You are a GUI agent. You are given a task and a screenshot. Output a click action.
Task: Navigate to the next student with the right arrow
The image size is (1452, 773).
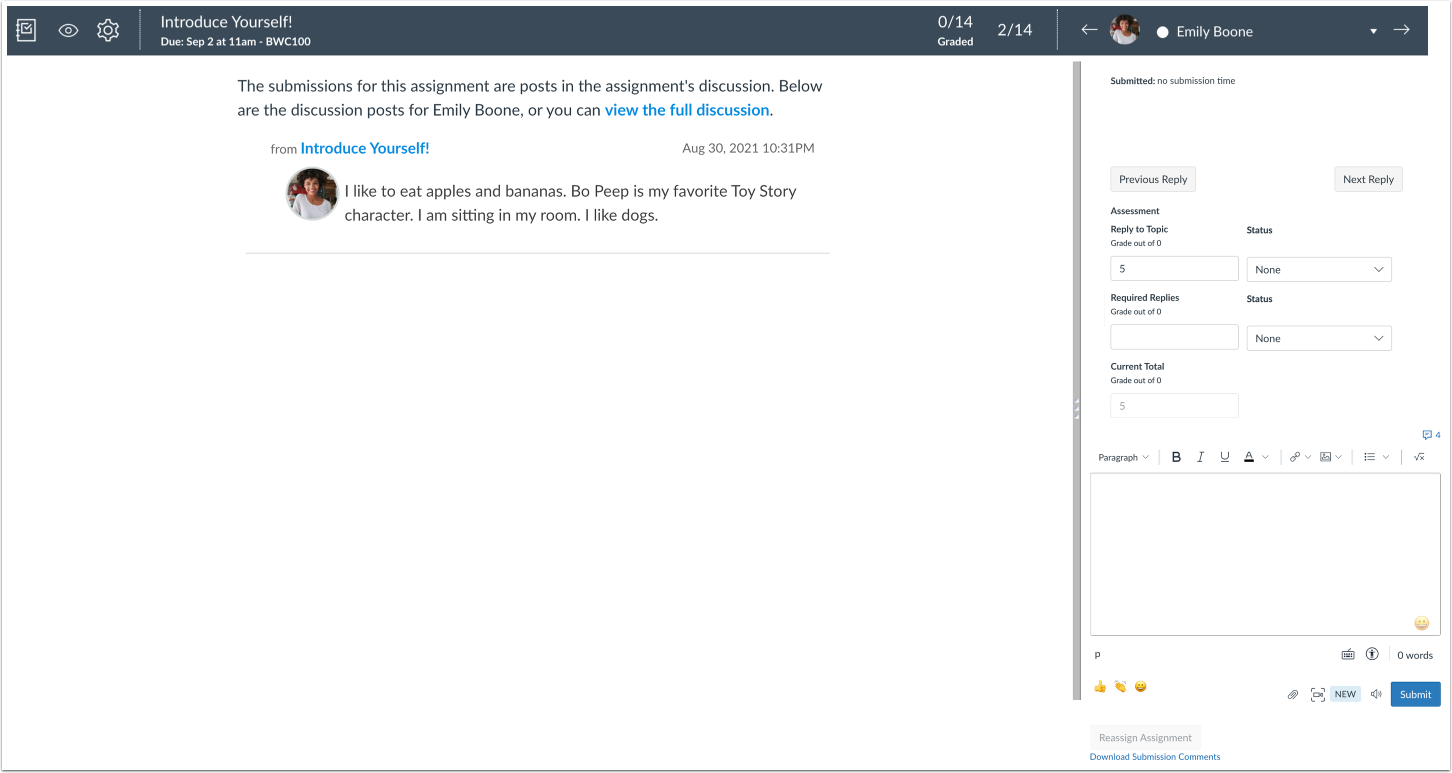(1402, 30)
